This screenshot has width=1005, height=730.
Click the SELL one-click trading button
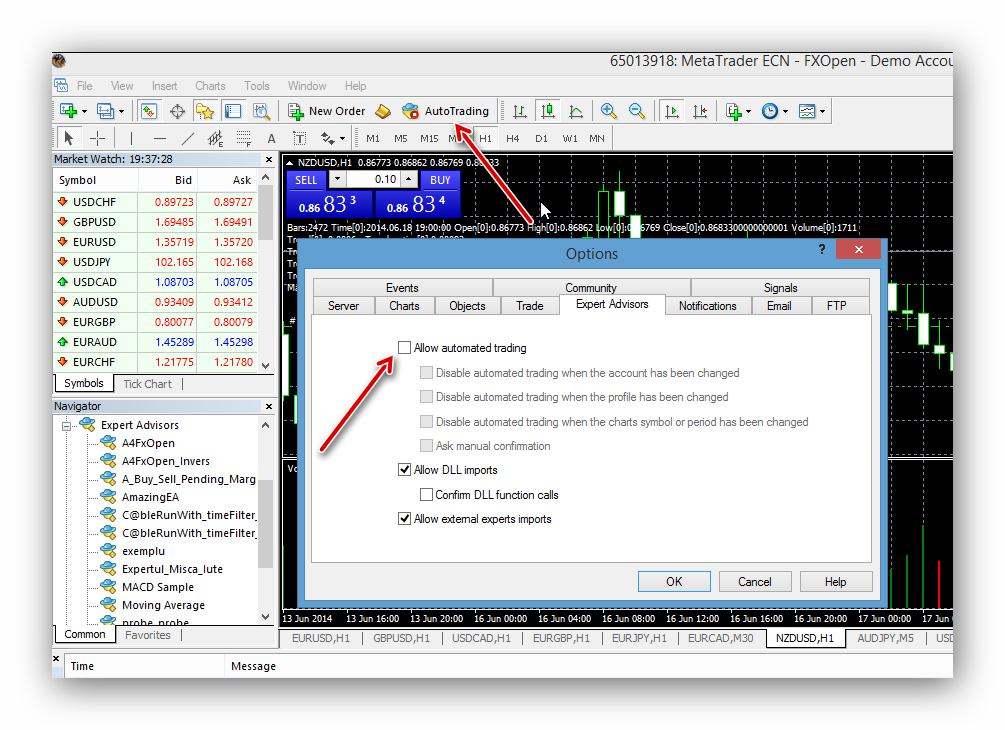click(x=306, y=180)
